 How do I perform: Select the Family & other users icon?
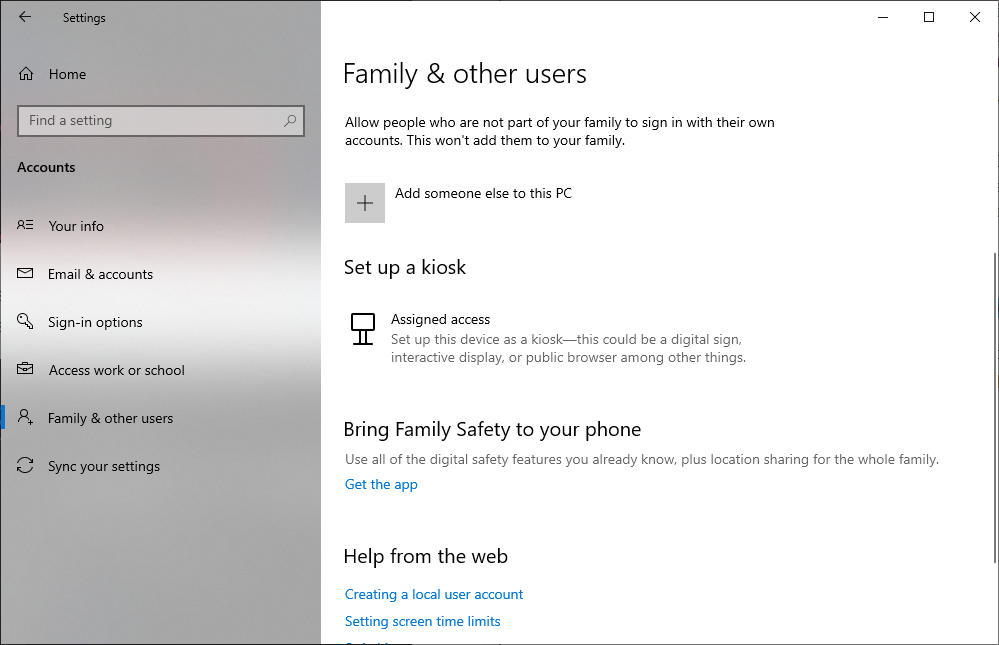[x=25, y=418]
